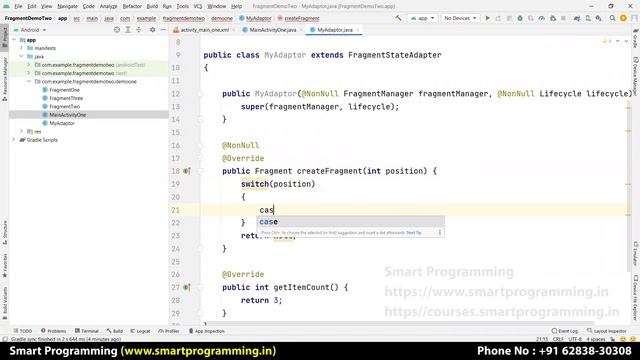Click the collapse all icon in Project panel
This screenshot has width=640, height=360.
[x=139, y=30]
